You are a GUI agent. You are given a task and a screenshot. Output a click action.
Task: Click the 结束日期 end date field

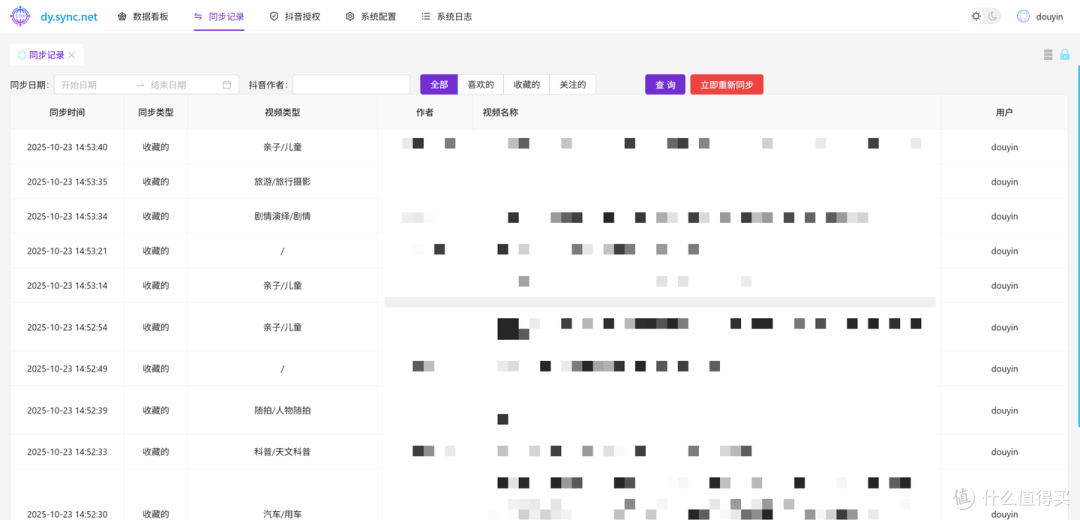point(183,85)
